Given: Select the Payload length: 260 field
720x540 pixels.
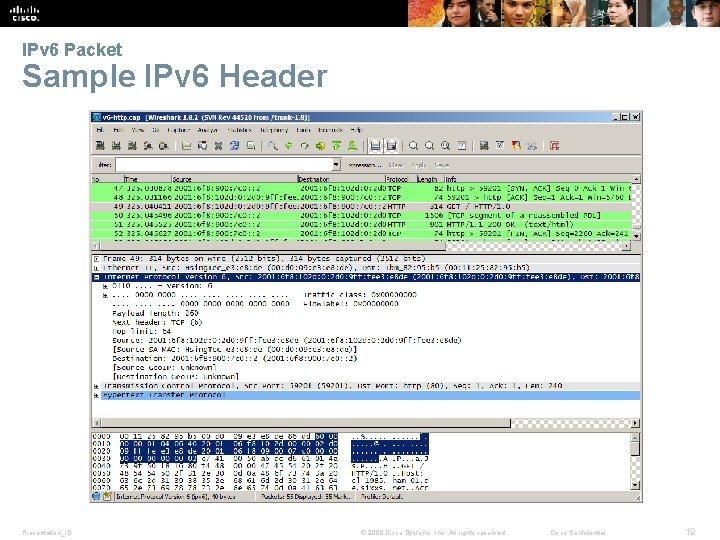Looking at the screenshot, I should point(155,313).
